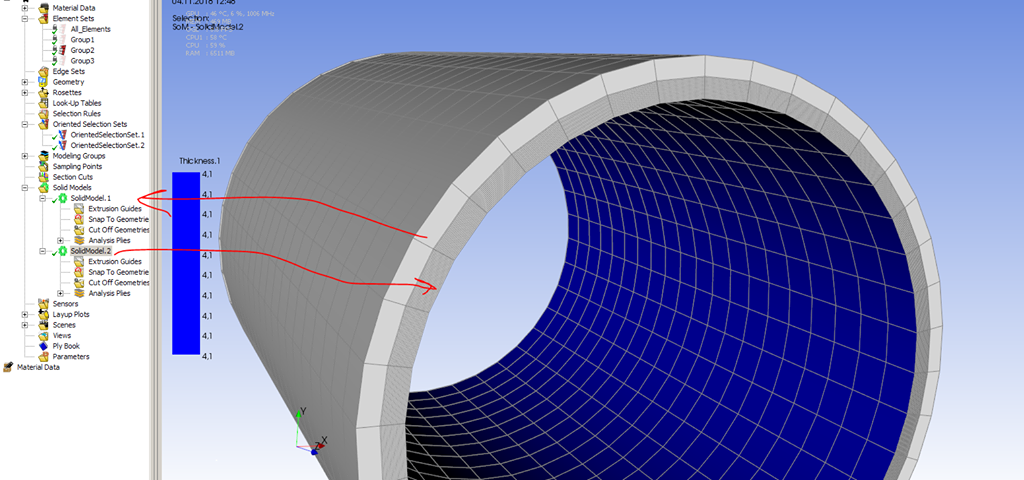Click the Edge Sets folder icon
1024x480 pixels.
point(43,71)
